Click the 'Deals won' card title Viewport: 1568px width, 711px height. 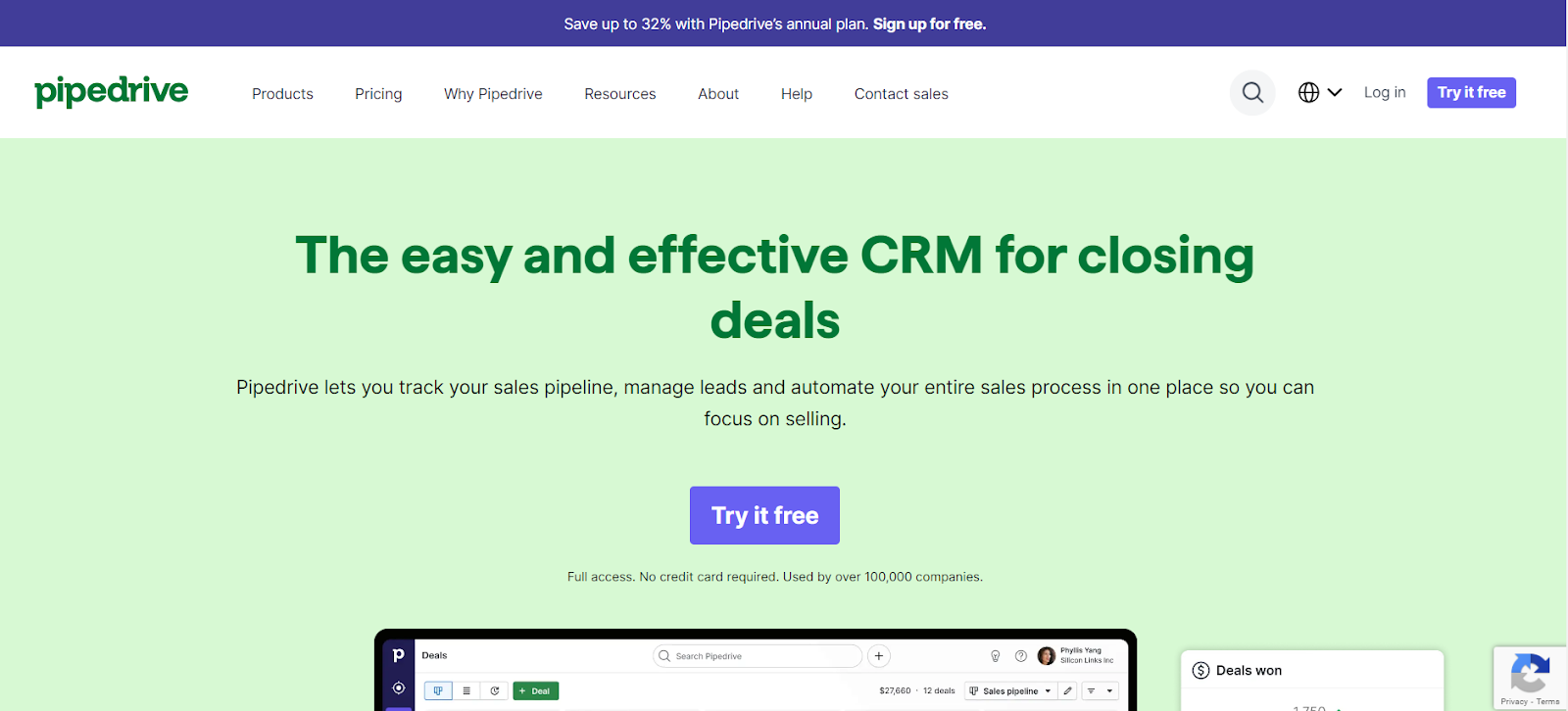pos(1249,671)
